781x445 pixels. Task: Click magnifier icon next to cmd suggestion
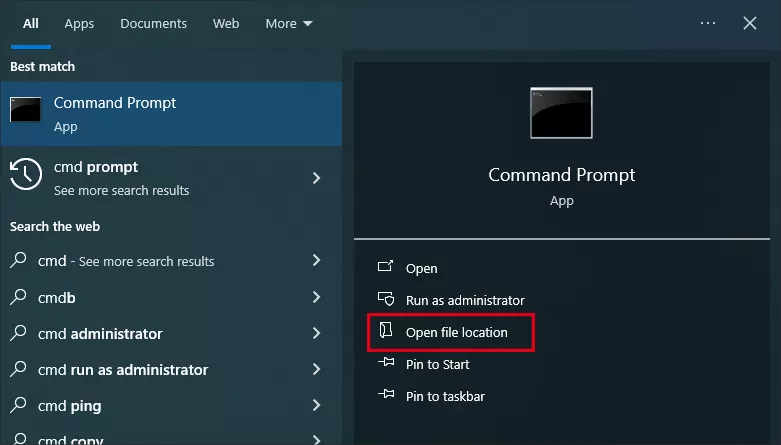[x=18, y=260]
